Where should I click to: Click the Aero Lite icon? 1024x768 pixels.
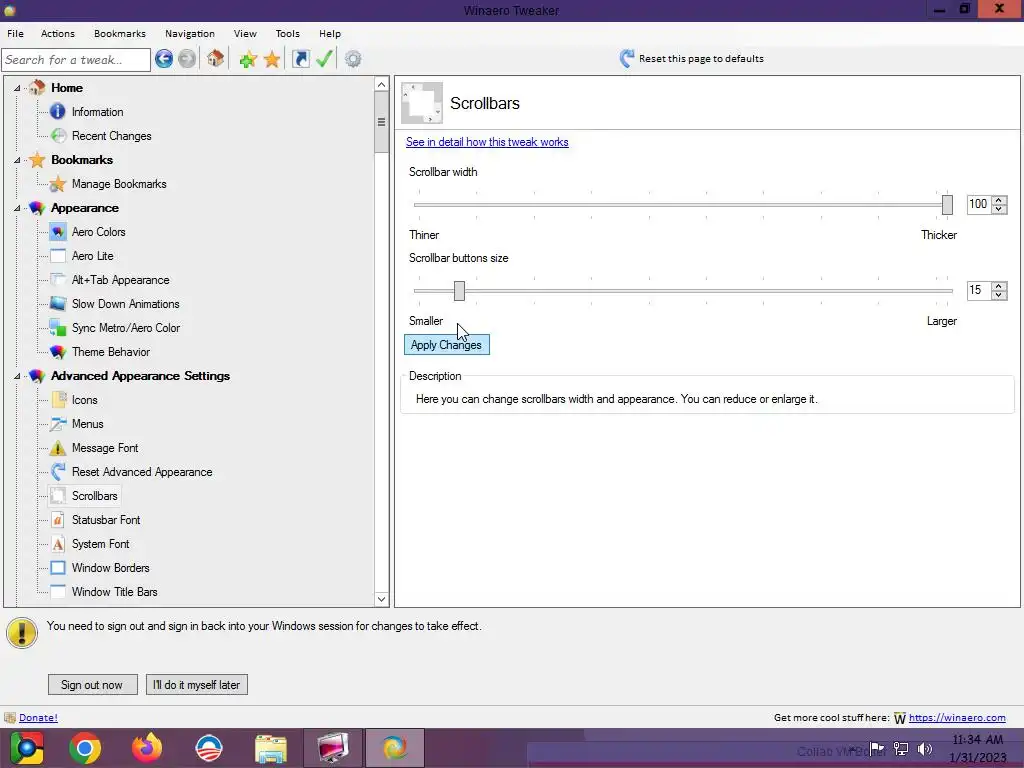(x=58, y=256)
